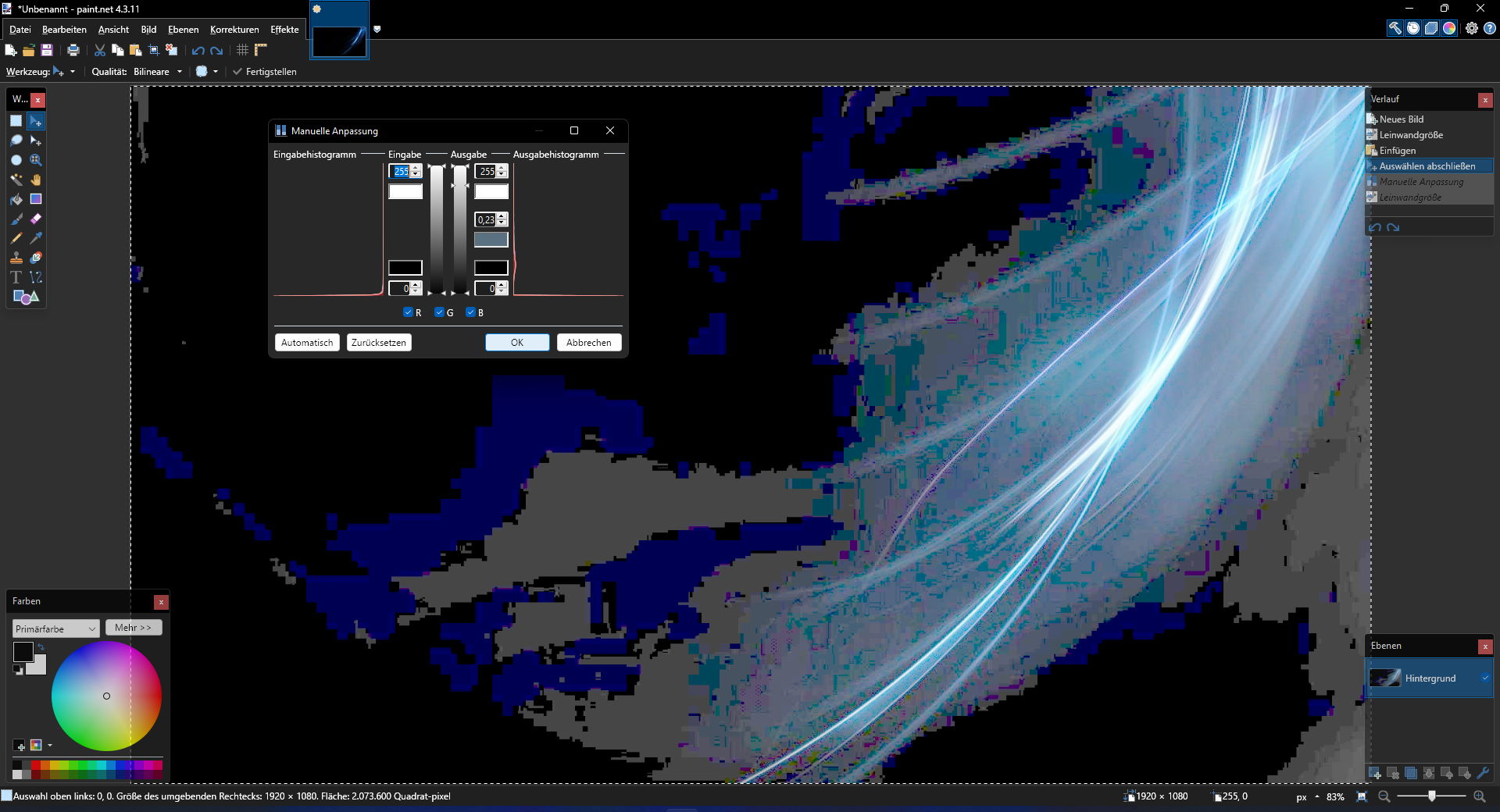The height and width of the screenshot is (812, 1500).
Task: Toggle Hintergrund layer visibility checkbox
Action: click(1485, 678)
